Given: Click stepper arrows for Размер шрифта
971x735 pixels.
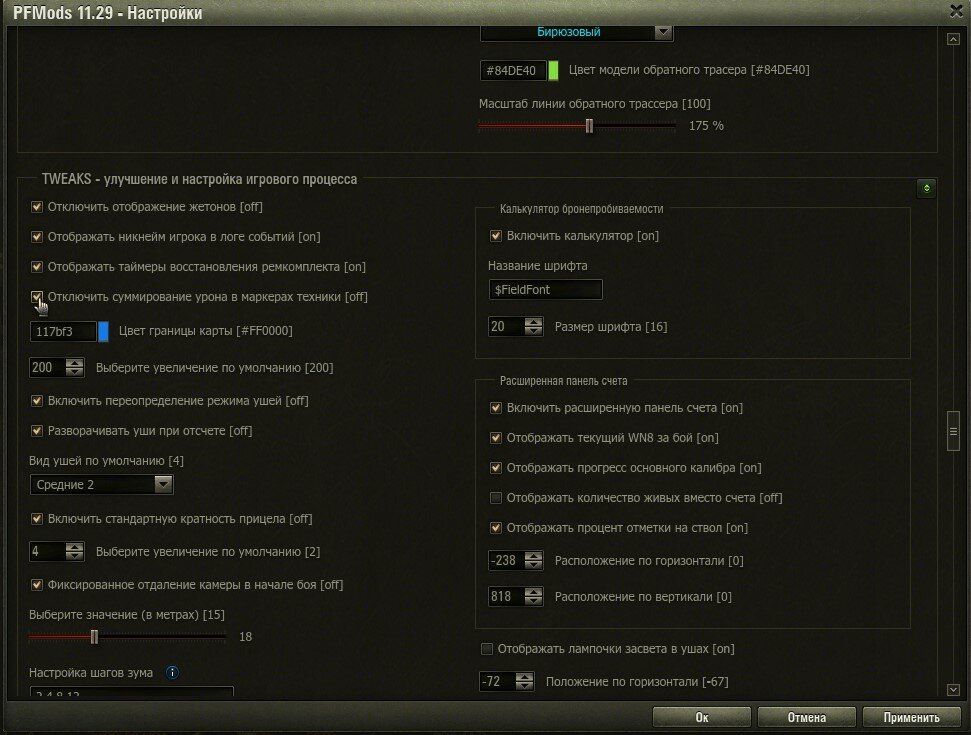Looking at the screenshot, I should pos(533,327).
